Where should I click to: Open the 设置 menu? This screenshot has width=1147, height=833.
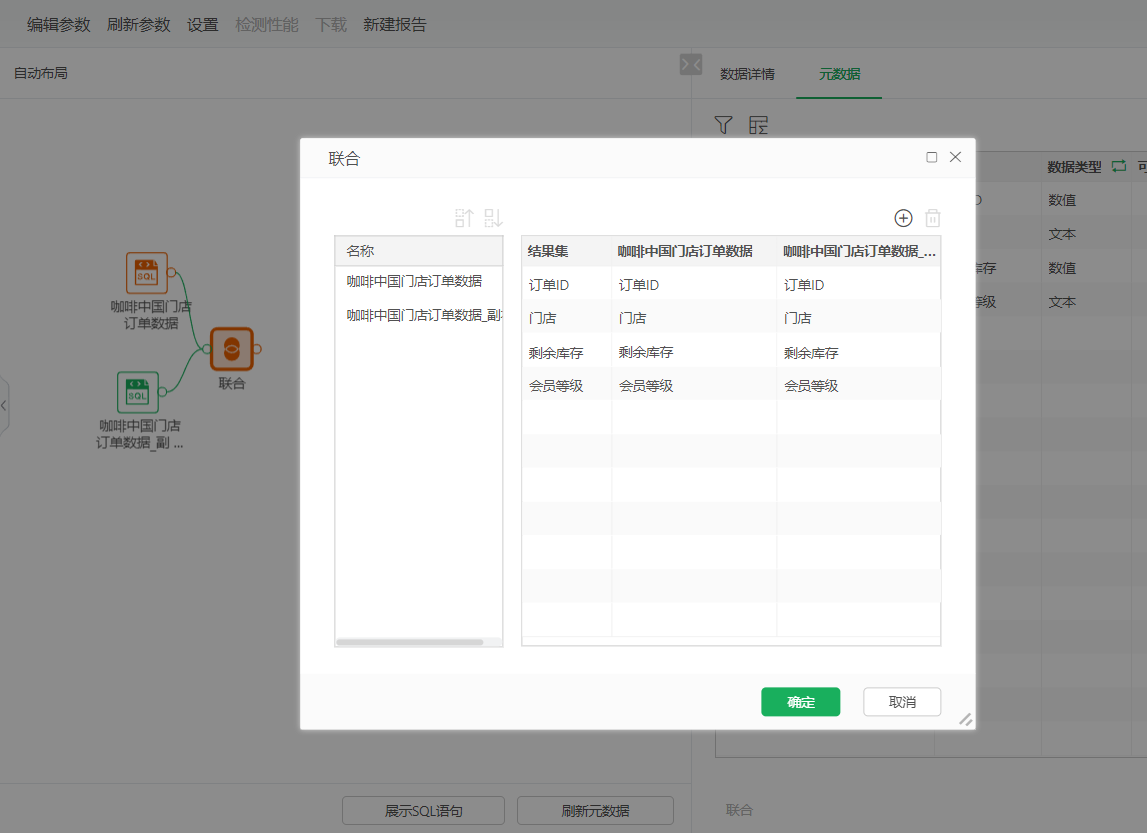(x=200, y=24)
